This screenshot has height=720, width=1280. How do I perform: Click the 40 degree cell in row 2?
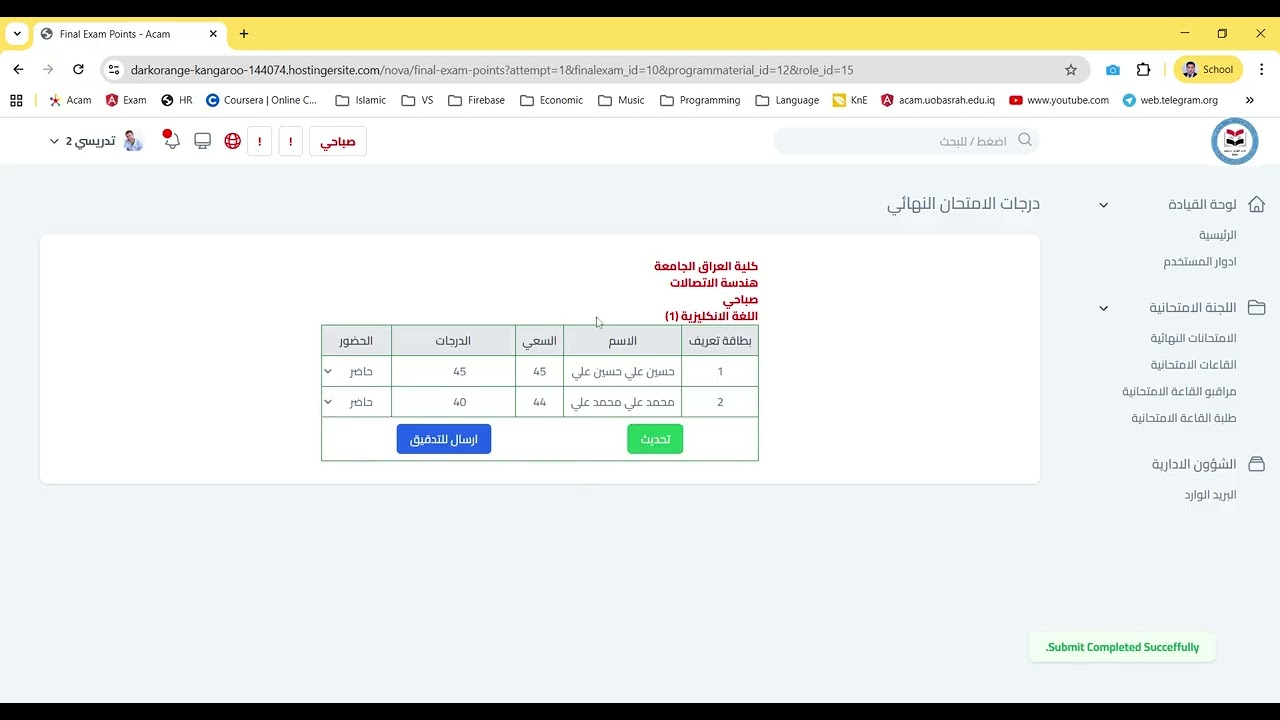tap(453, 402)
